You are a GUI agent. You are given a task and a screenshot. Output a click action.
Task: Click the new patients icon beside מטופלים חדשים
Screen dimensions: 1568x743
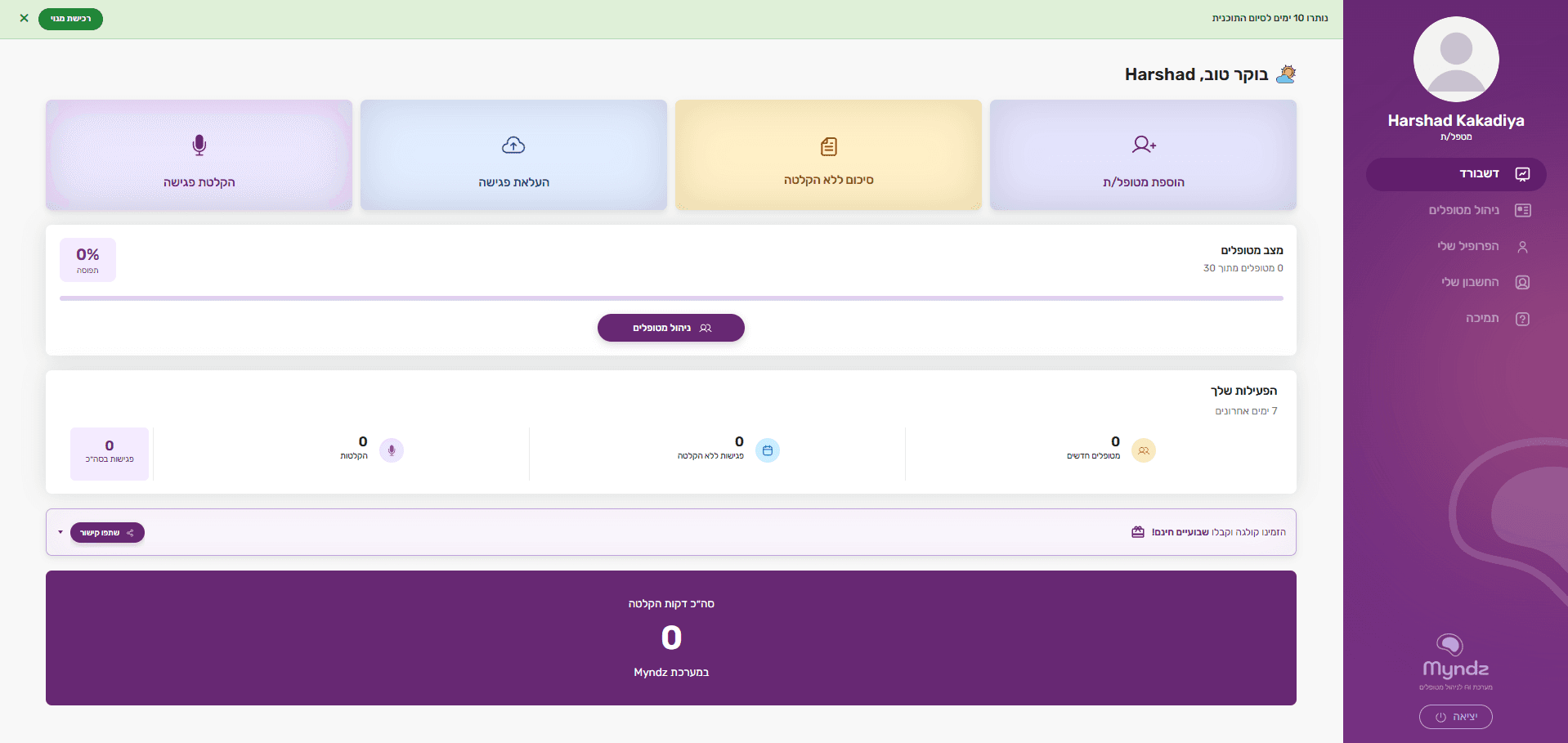pos(1144,450)
